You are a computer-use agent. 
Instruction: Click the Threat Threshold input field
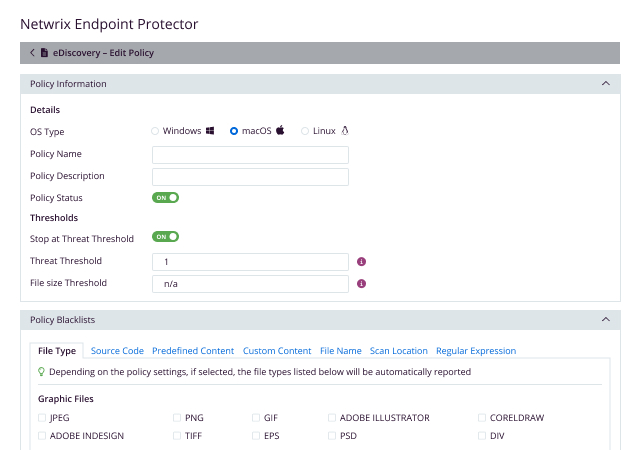click(x=250, y=262)
